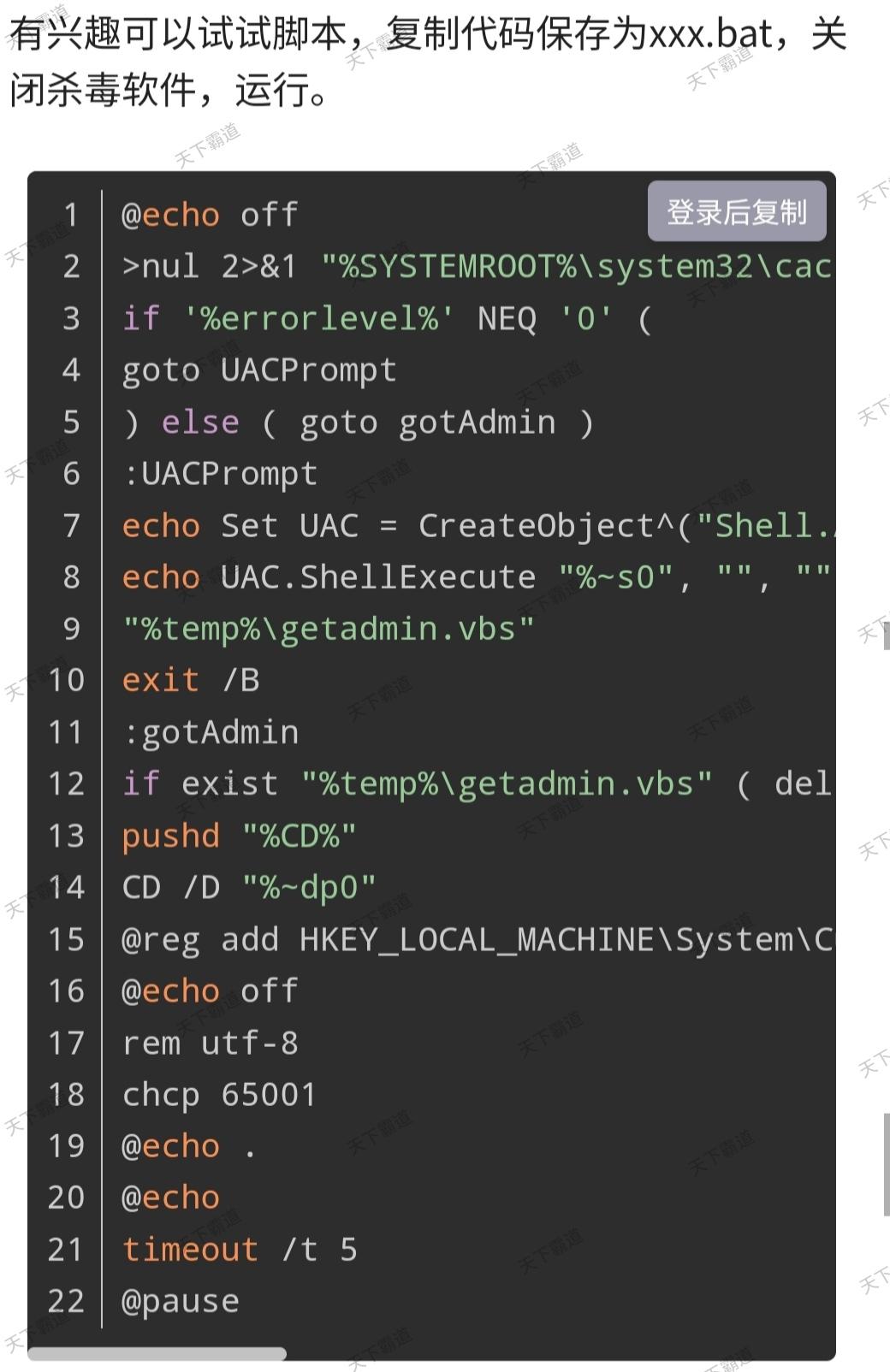
Task: Click the 登录后复制 copy button
Action: click(736, 211)
